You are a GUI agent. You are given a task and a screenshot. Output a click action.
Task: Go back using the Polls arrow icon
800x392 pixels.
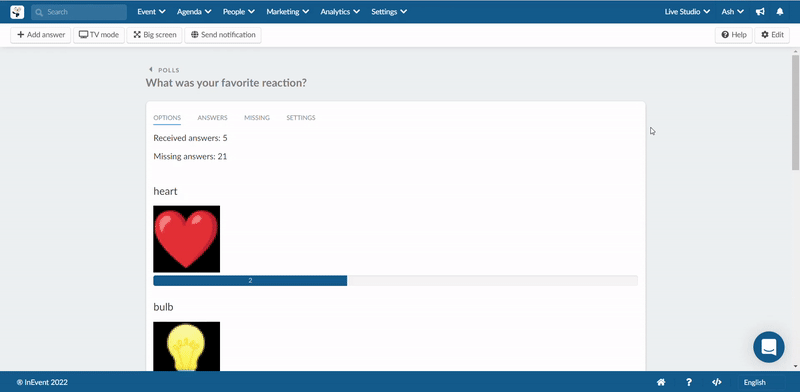pyautogui.click(x=151, y=69)
